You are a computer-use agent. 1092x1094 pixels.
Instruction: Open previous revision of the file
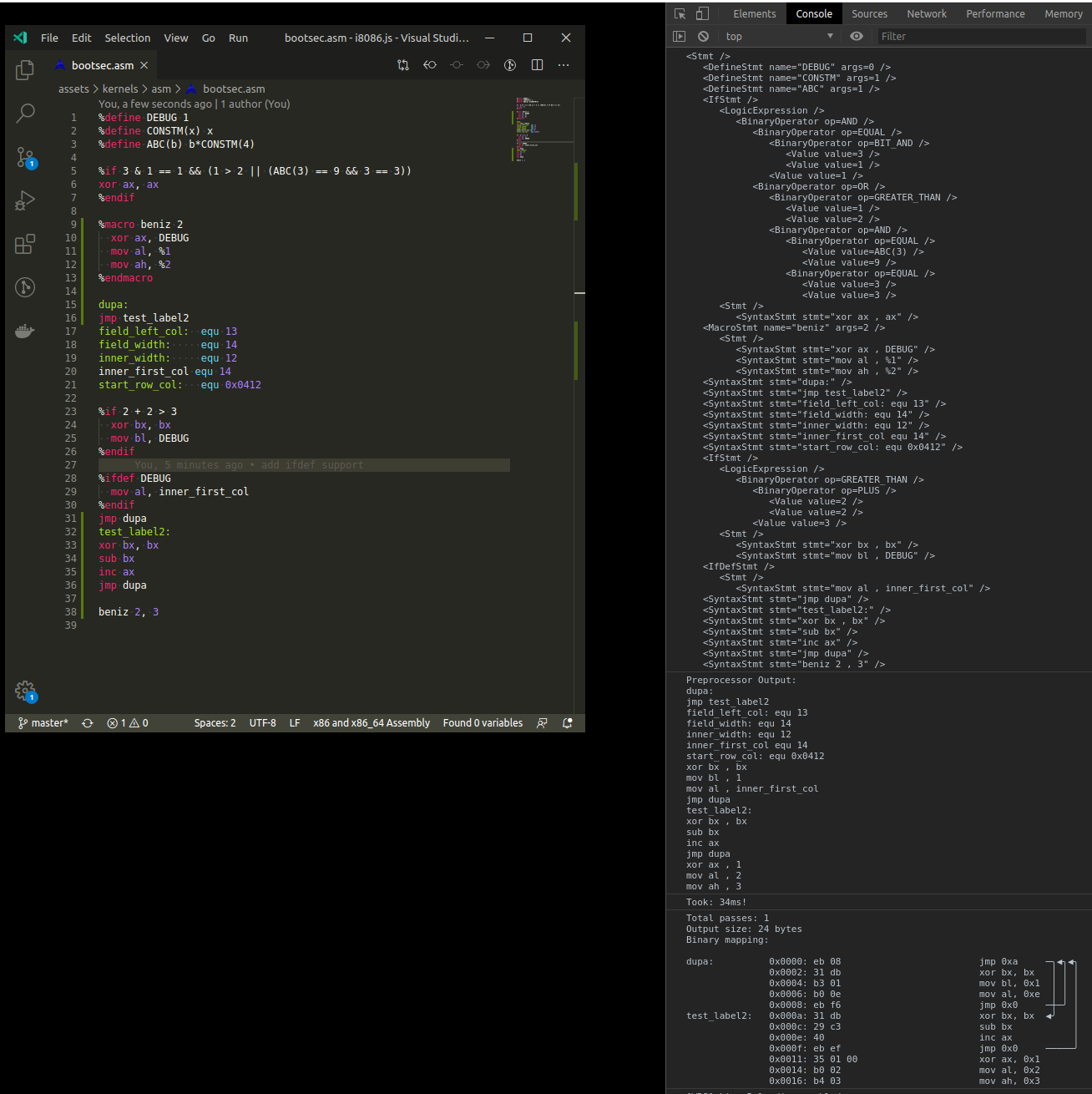point(430,65)
